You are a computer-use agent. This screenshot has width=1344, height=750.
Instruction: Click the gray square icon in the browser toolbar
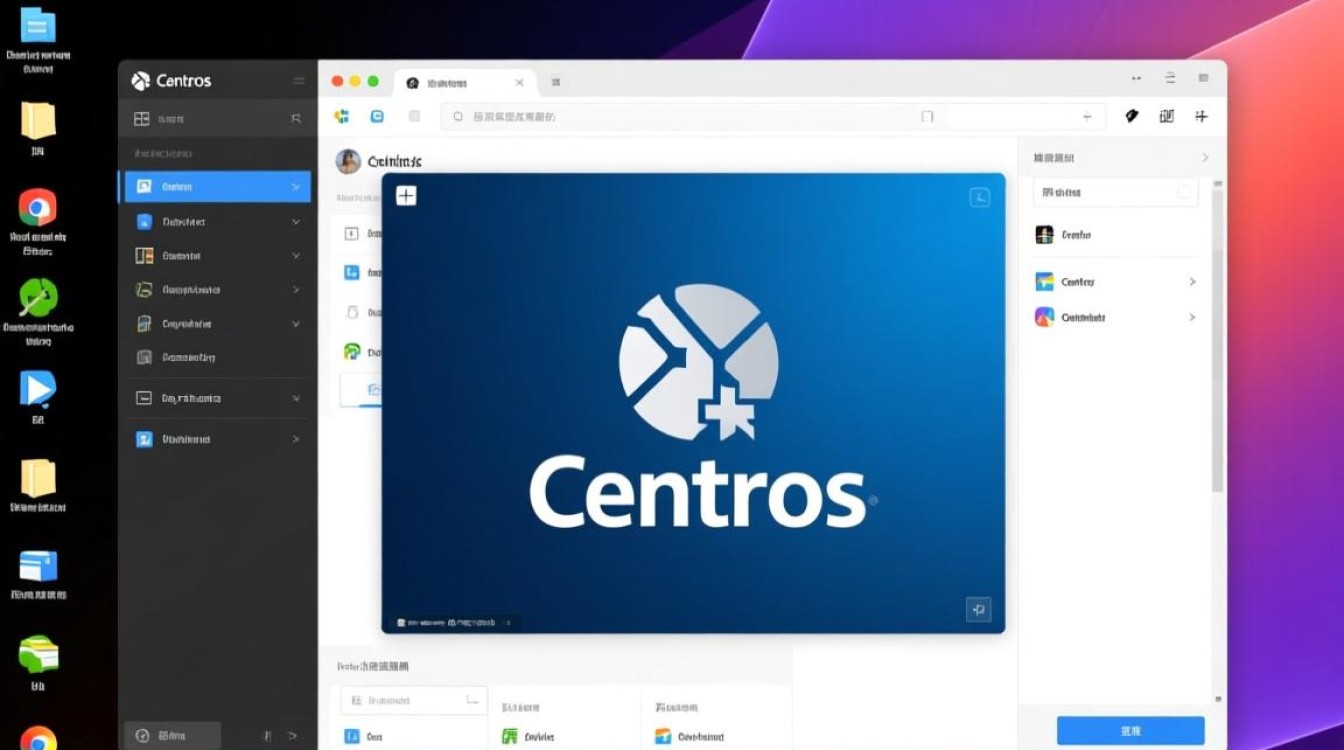click(414, 116)
